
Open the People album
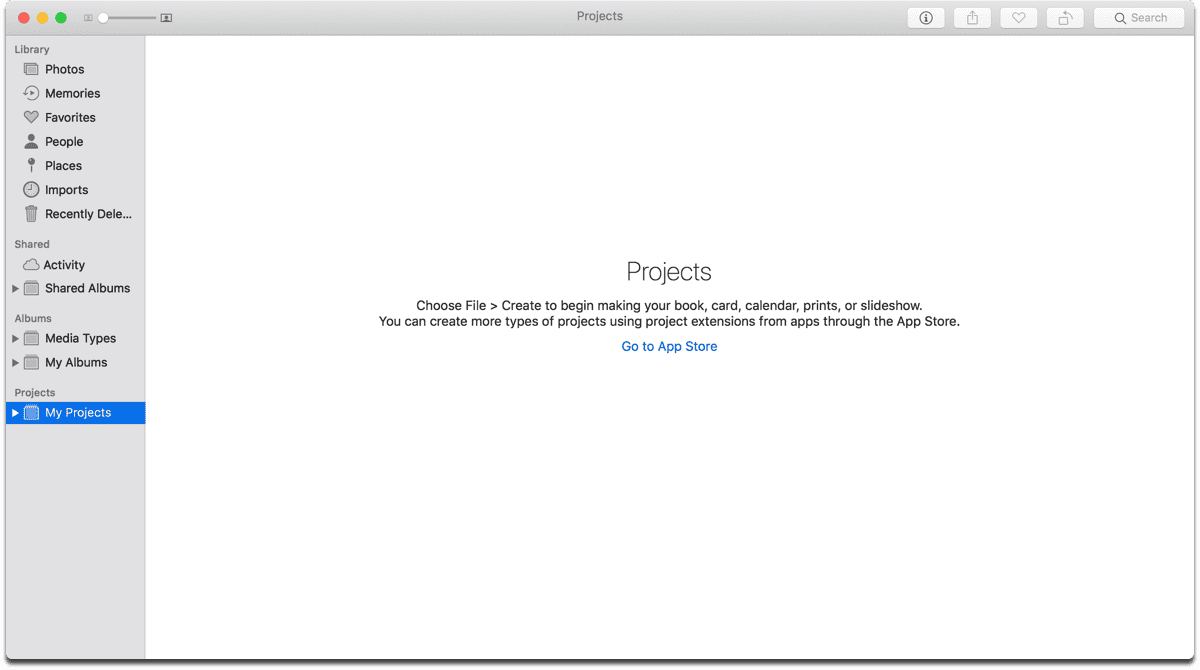tap(64, 142)
